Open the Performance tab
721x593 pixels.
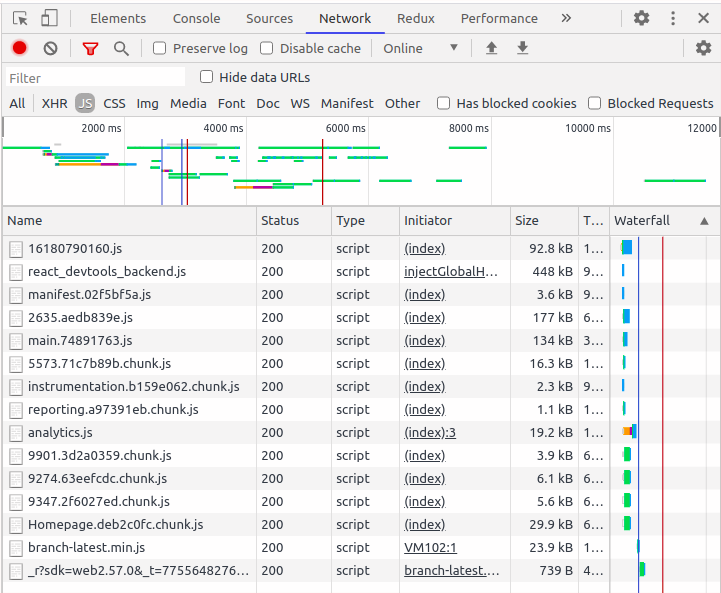click(x=499, y=18)
